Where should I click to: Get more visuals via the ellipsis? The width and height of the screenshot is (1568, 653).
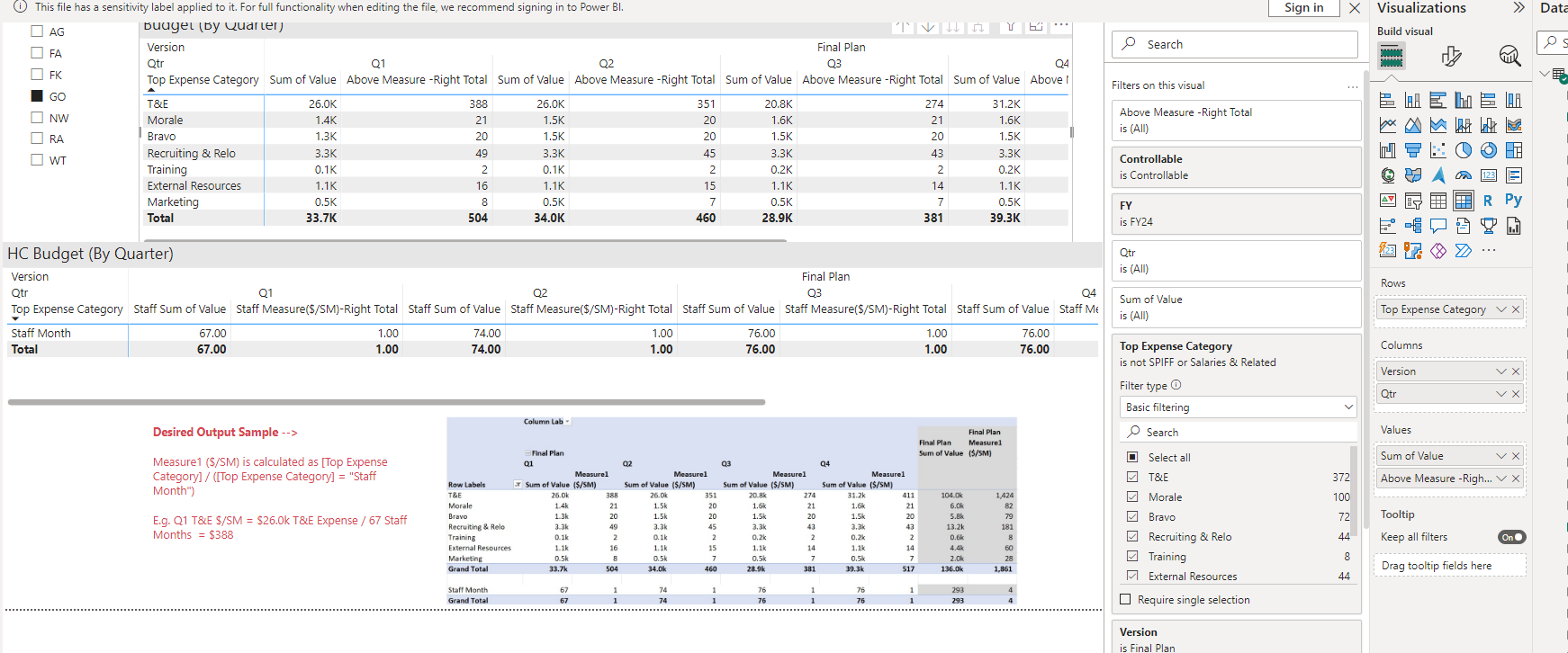[1489, 250]
